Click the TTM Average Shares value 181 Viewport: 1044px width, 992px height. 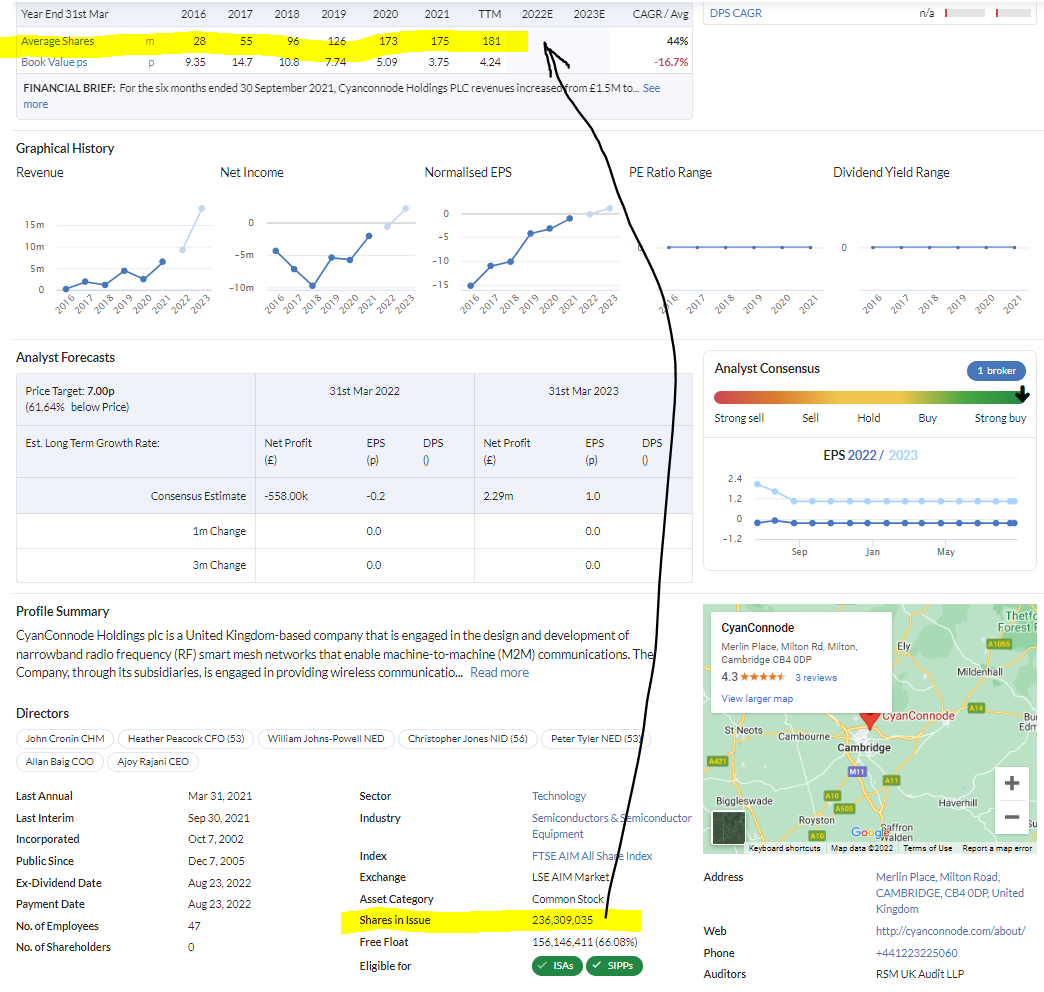pos(491,41)
